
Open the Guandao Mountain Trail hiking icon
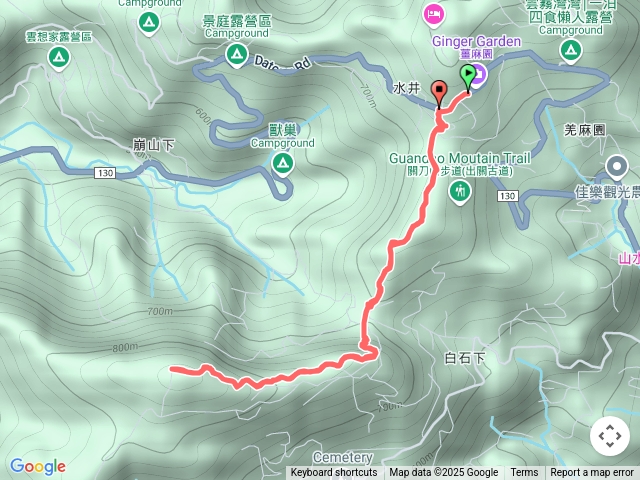460,191
